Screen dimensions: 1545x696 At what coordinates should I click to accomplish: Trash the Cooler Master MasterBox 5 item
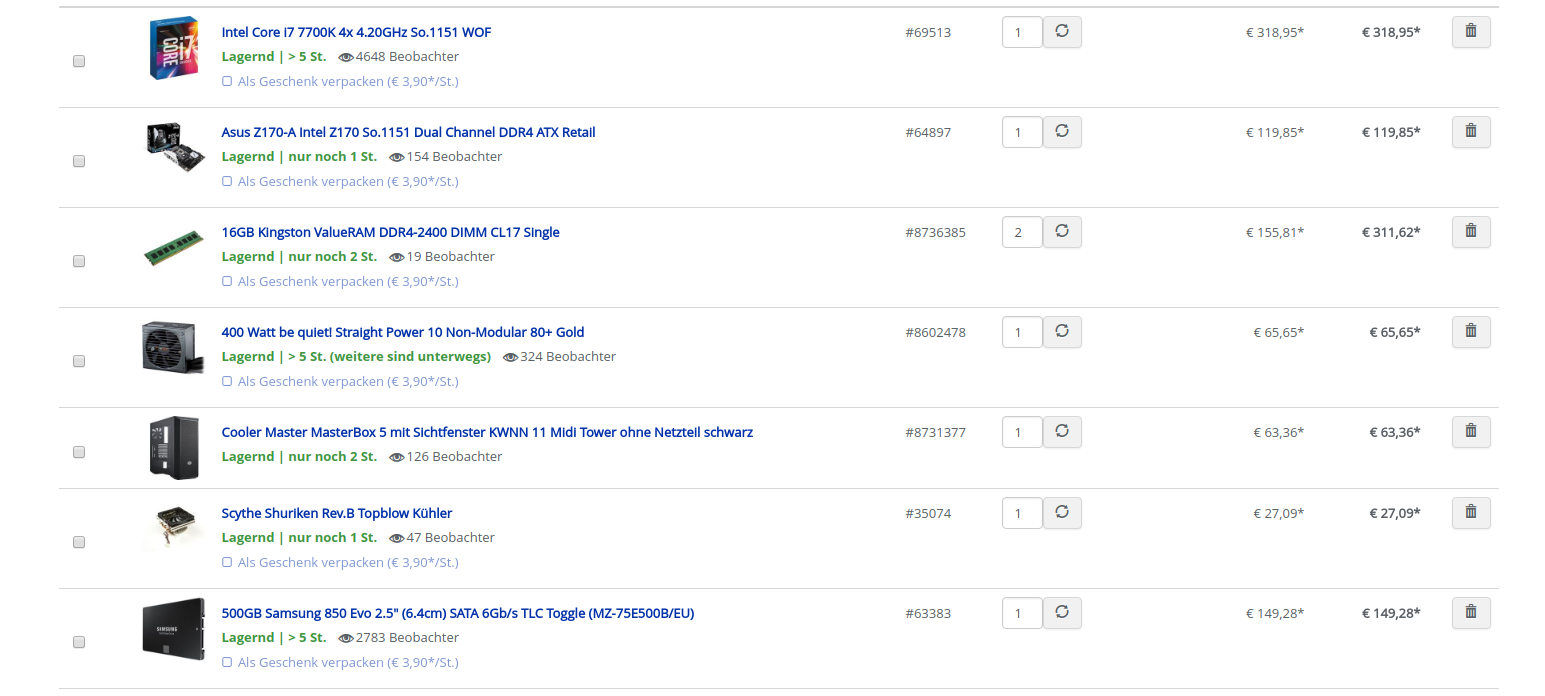[x=1470, y=432]
